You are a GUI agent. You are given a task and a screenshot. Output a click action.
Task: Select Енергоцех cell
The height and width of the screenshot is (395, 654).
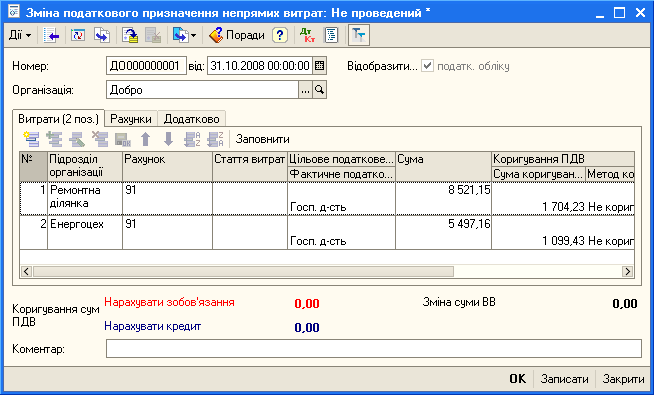[85, 232]
